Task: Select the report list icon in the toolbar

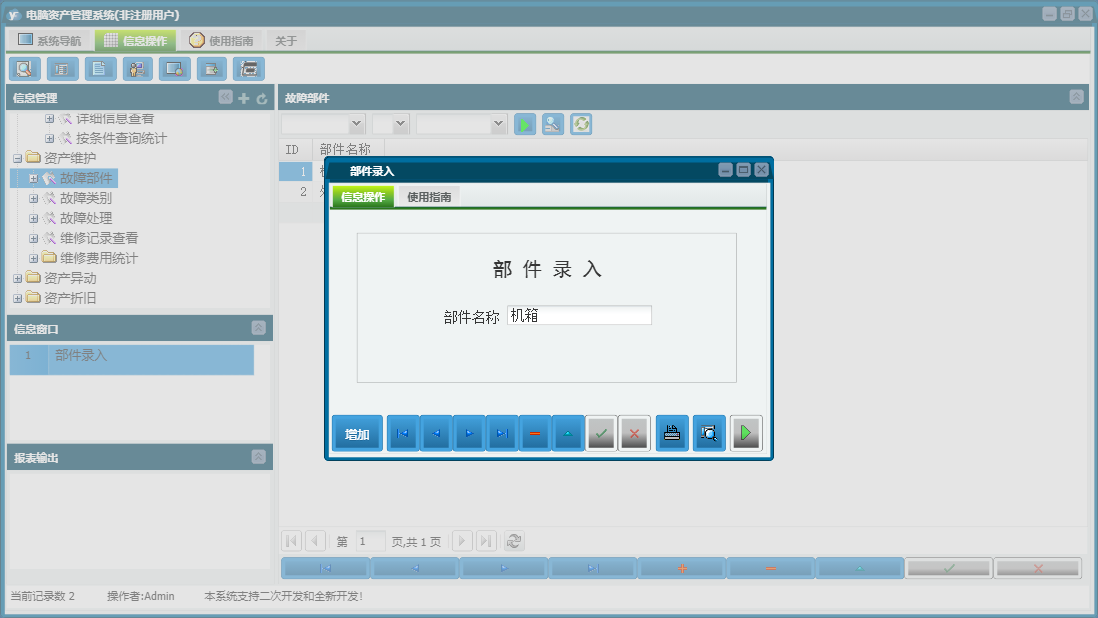Action: 61,68
